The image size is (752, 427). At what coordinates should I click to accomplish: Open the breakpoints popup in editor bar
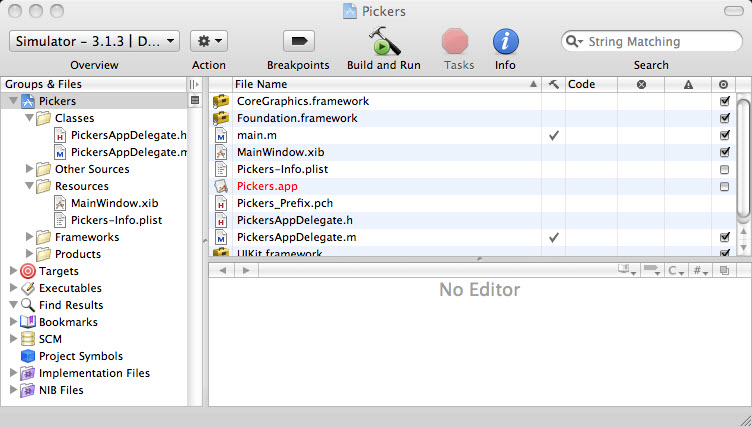[652, 271]
